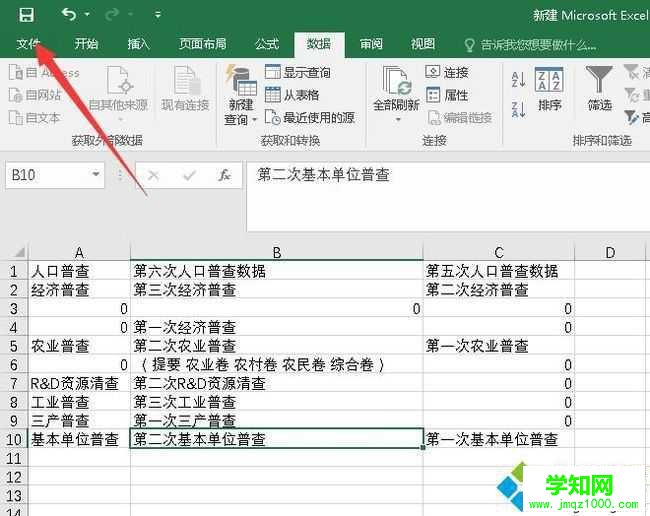Select column C header
The width and height of the screenshot is (650, 516).
(499, 252)
